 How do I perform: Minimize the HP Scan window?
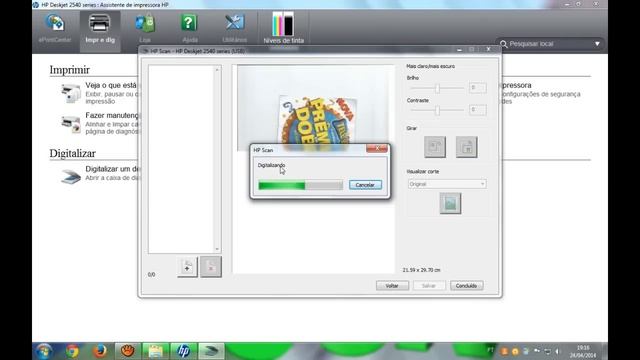tap(460, 49)
